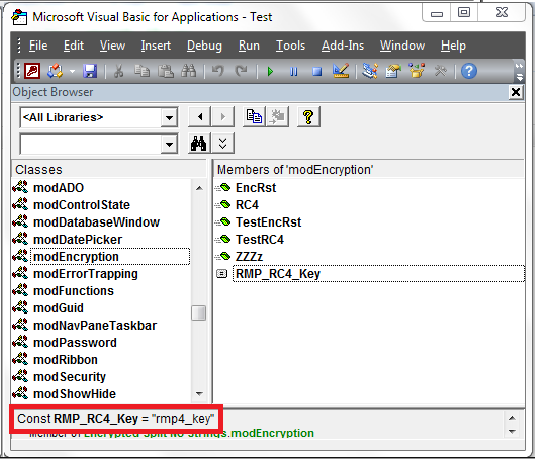Open the Toolbox icon
The width and height of the screenshot is (535, 459).
coord(440,71)
